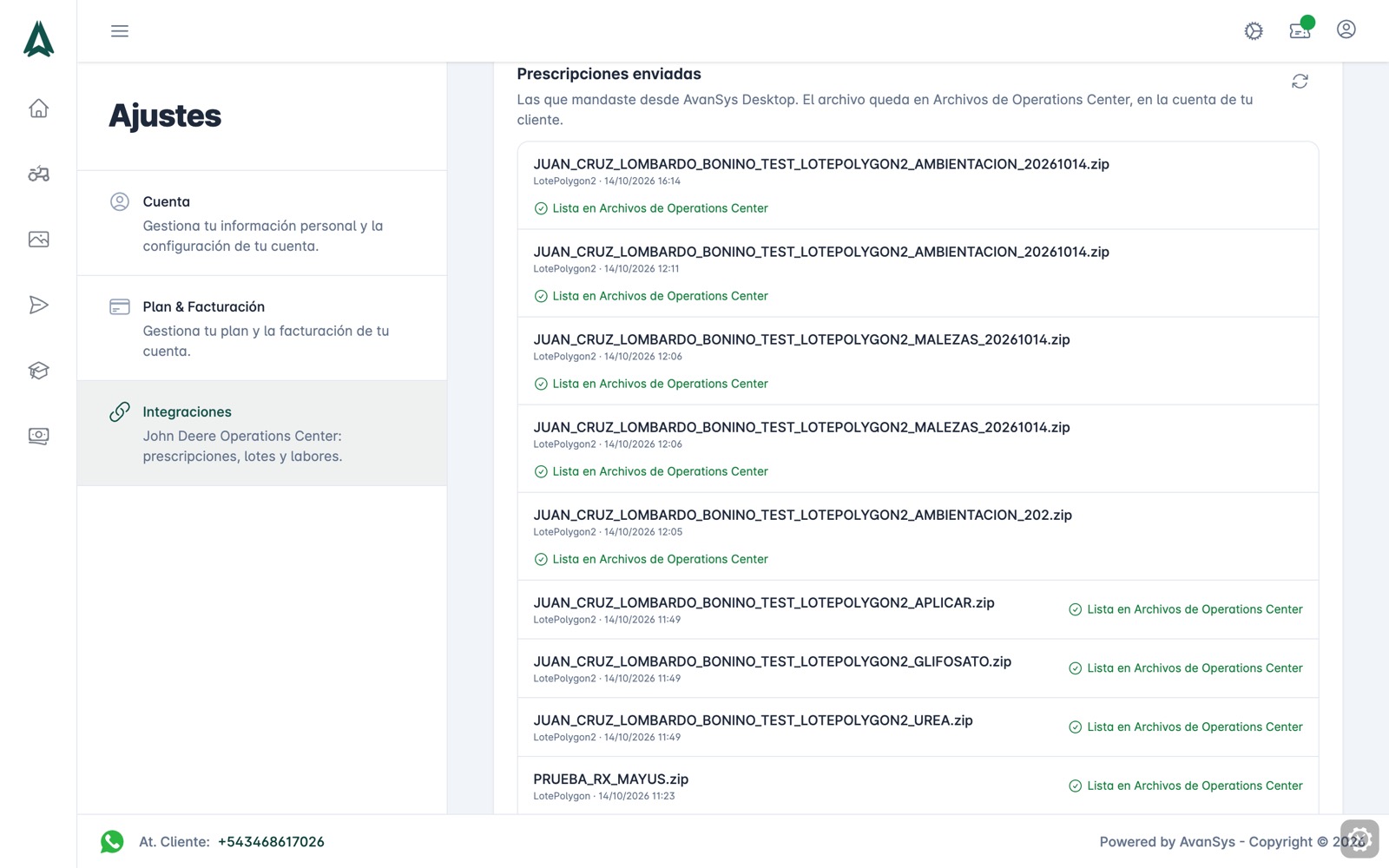Open the hamburger menu
This screenshot has height=868, width=1389.
pos(120,31)
